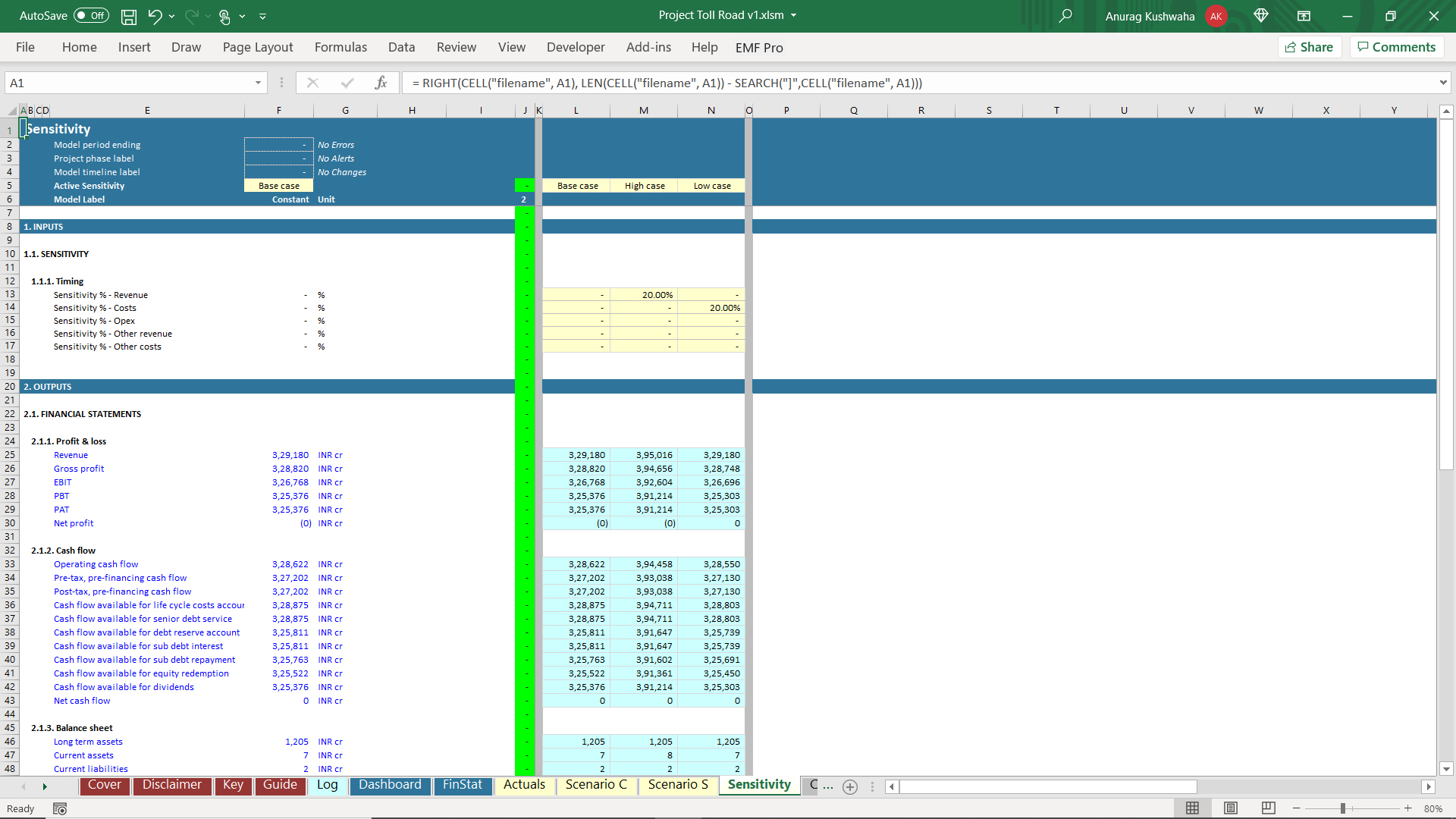Screen dimensions: 1456x819
Task: Open Customize Quick Access Toolbar dropdown
Action: [262, 16]
